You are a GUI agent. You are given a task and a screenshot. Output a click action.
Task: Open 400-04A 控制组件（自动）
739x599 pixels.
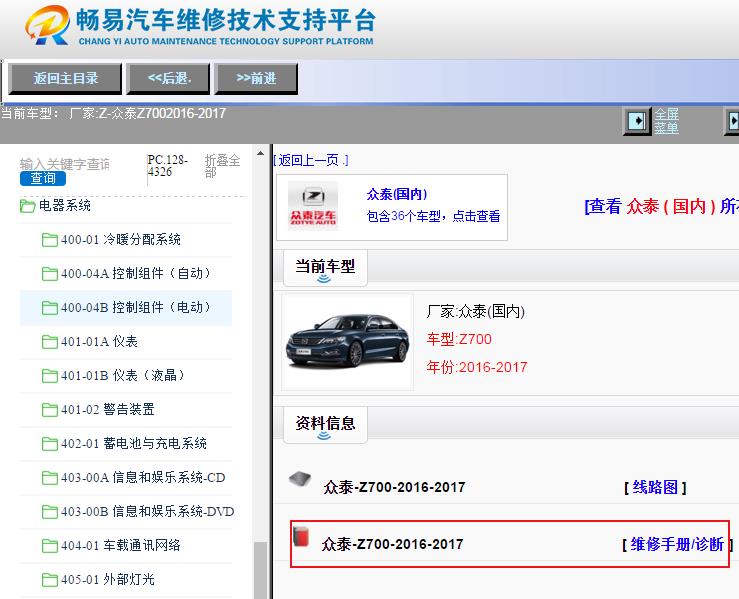(136, 273)
